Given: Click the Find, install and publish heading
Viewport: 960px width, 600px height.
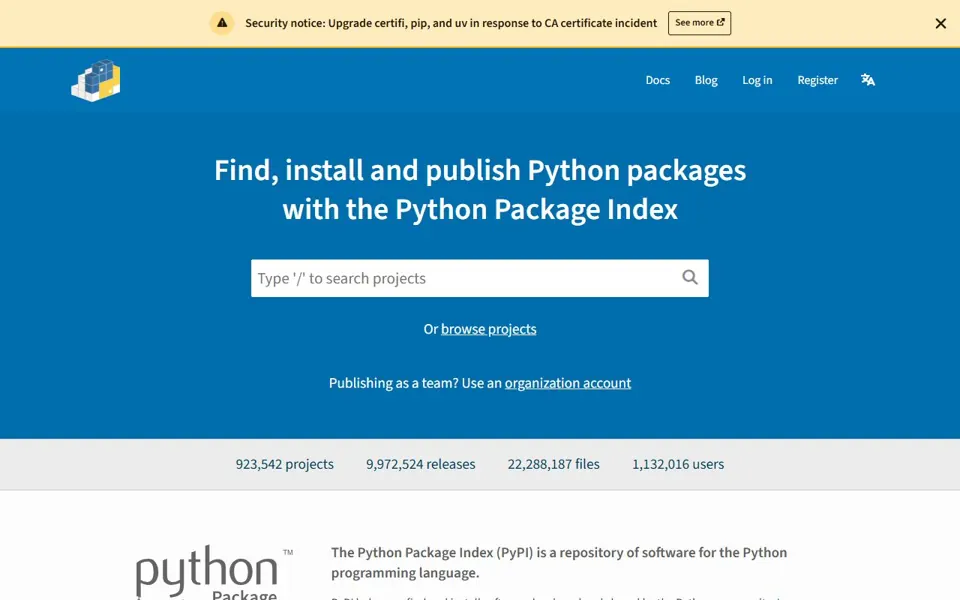Looking at the screenshot, I should [480, 190].
